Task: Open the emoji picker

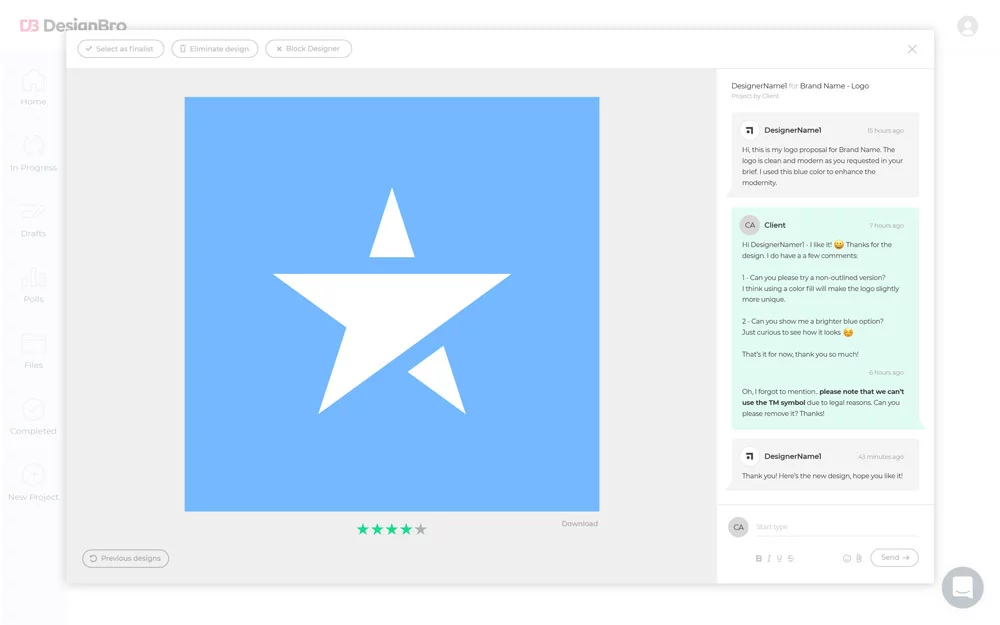Action: (x=847, y=558)
